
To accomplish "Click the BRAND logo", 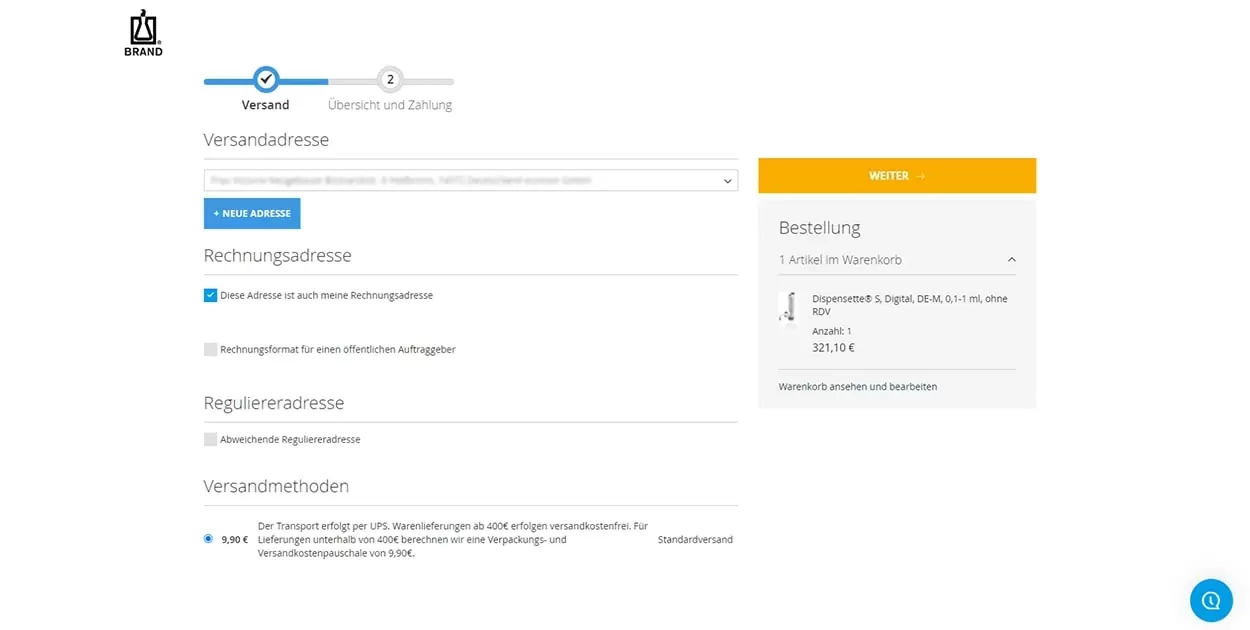I will (x=142, y=31).
